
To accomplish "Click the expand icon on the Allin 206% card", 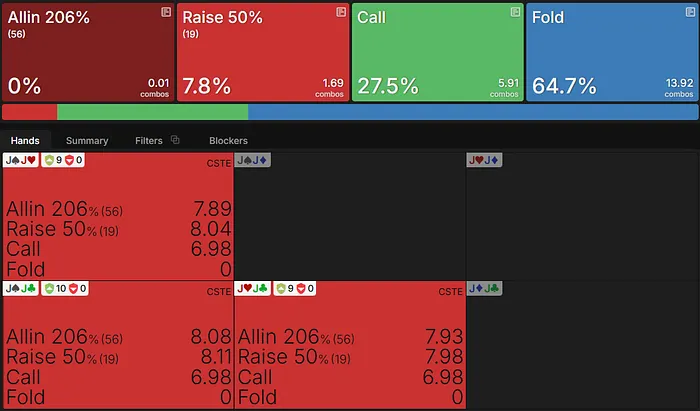I will 166,11.
